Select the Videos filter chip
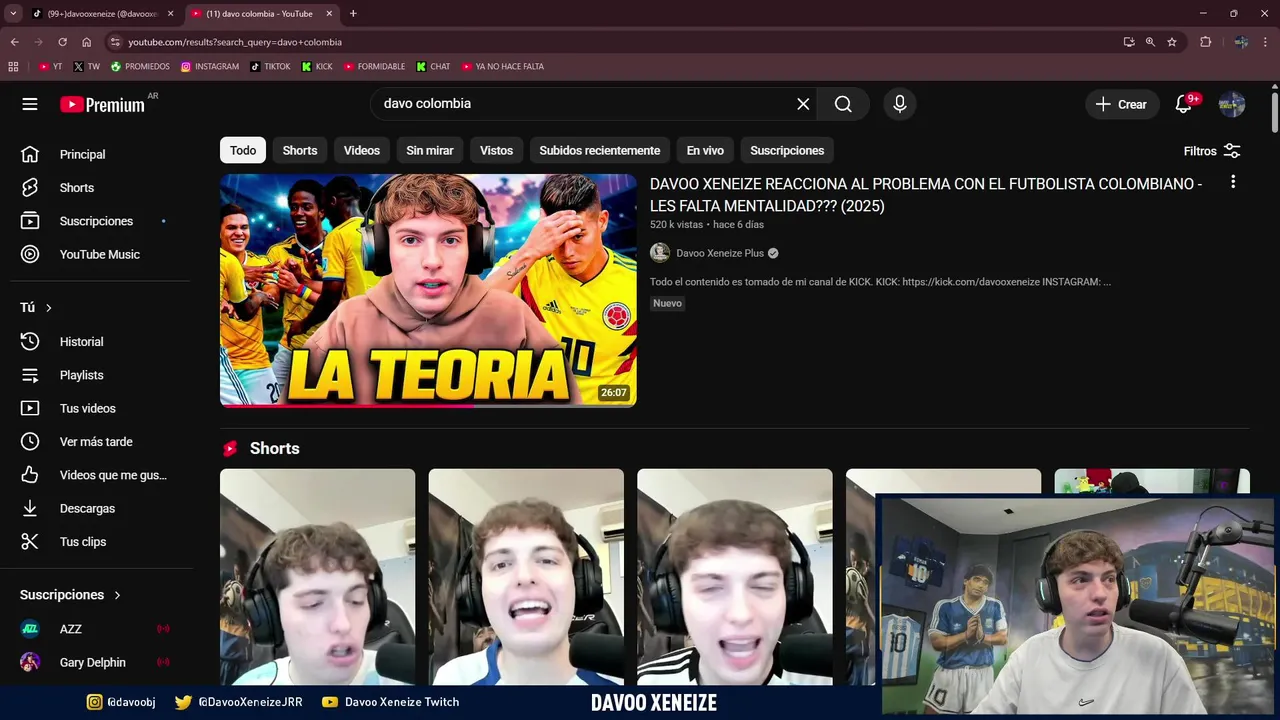 (362, 150)
